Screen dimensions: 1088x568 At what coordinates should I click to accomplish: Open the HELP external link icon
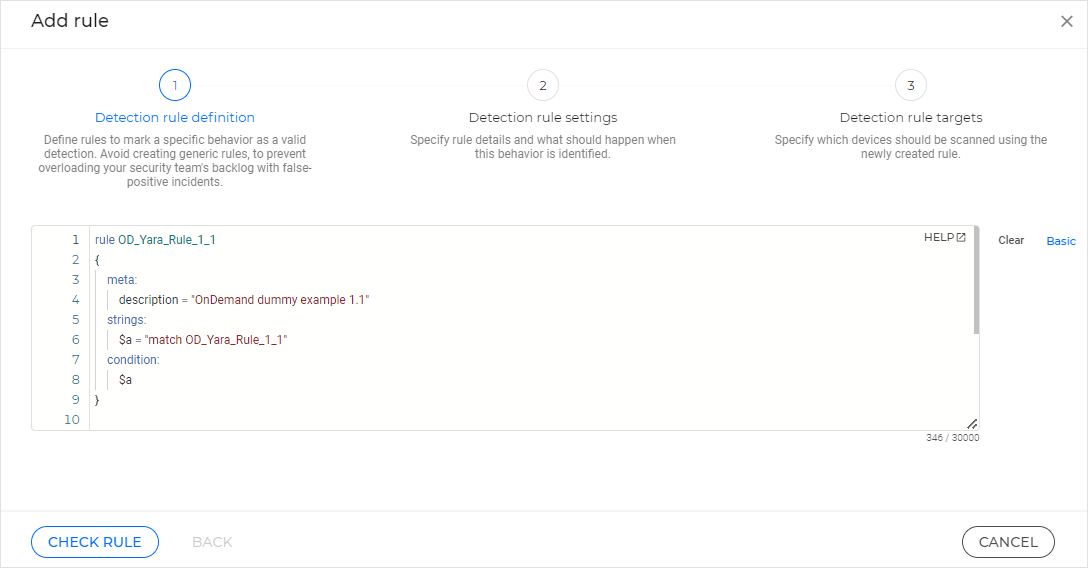[961, 238]
